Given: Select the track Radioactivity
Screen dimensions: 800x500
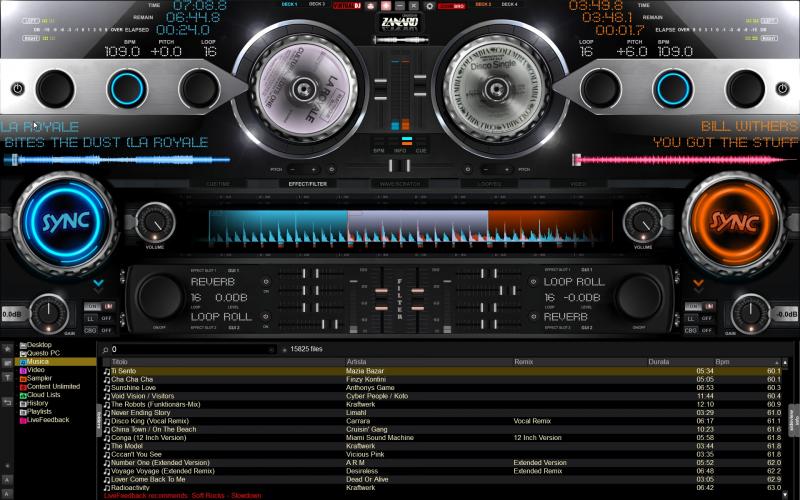Looking at the screenshot, I should pyautogui.click(x=443, y=488).
